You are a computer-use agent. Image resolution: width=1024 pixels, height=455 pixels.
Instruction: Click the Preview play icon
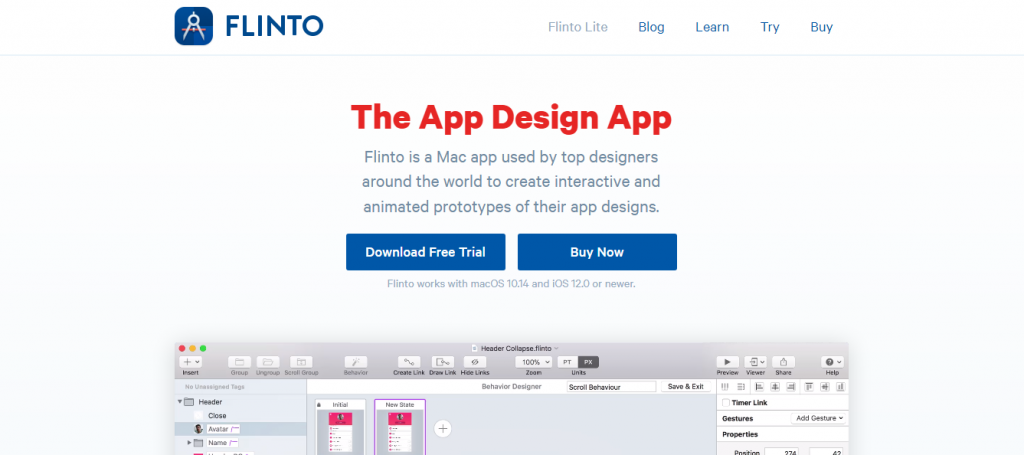click(x=728, y=362)
